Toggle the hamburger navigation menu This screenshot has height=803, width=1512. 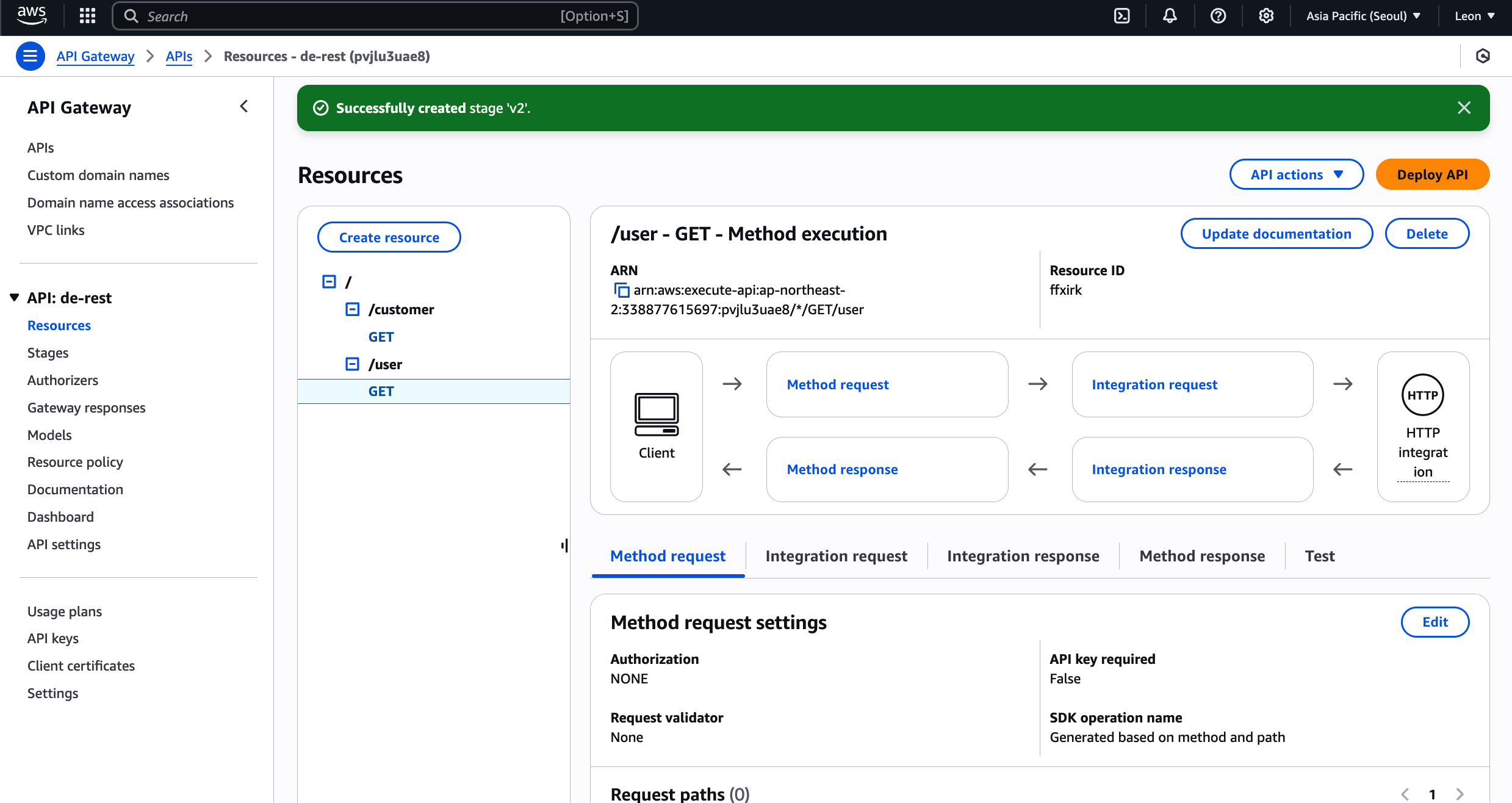tap(30, 56)
